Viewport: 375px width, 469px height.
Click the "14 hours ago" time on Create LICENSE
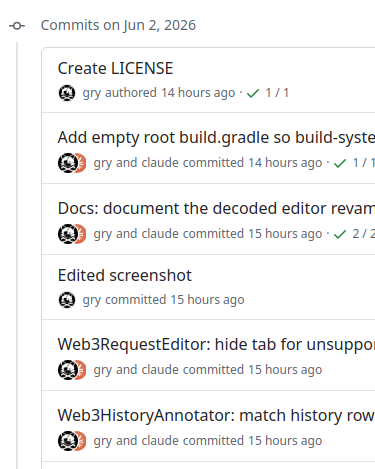point(198,93)
